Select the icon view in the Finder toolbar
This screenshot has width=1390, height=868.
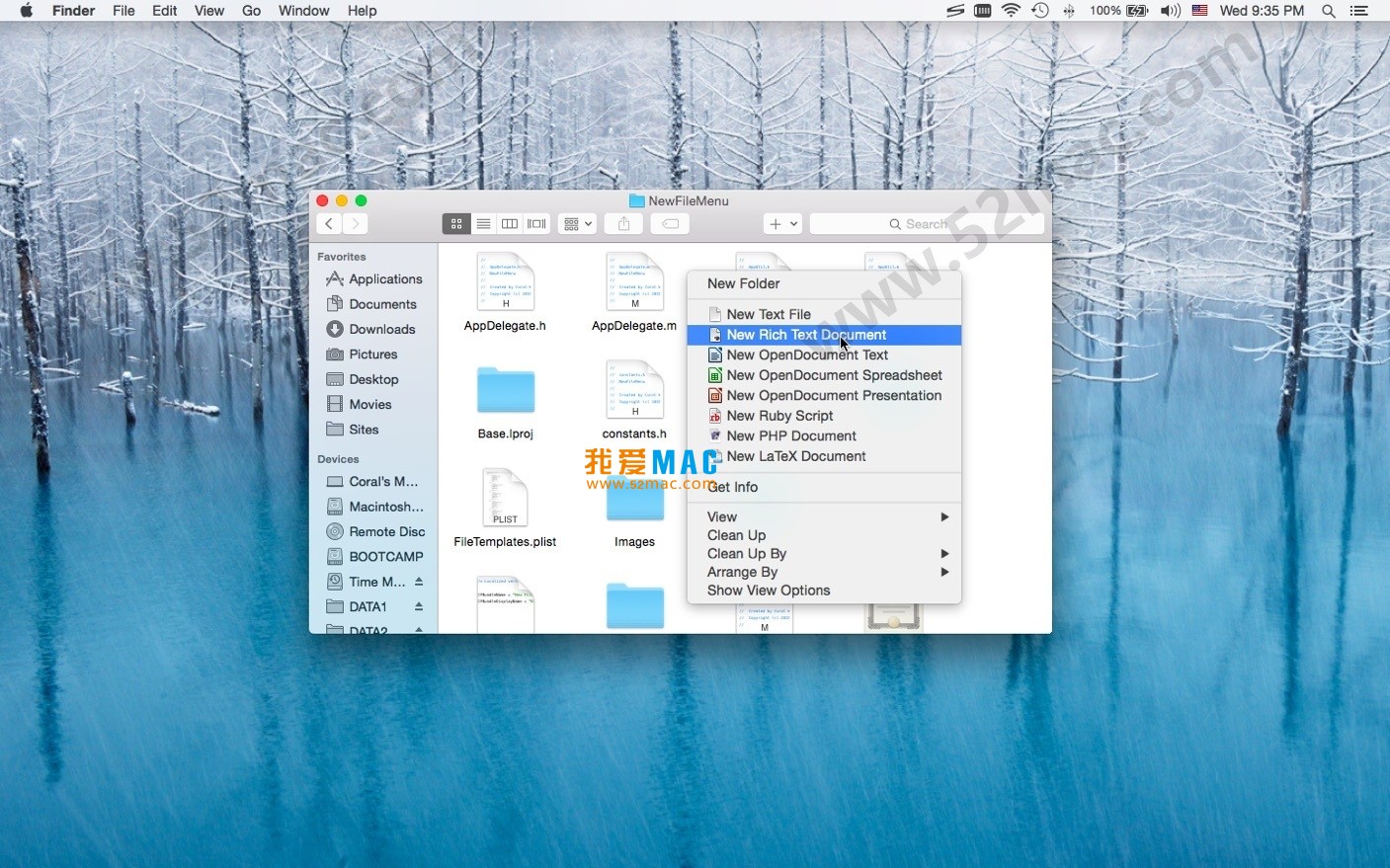(455, 223)
